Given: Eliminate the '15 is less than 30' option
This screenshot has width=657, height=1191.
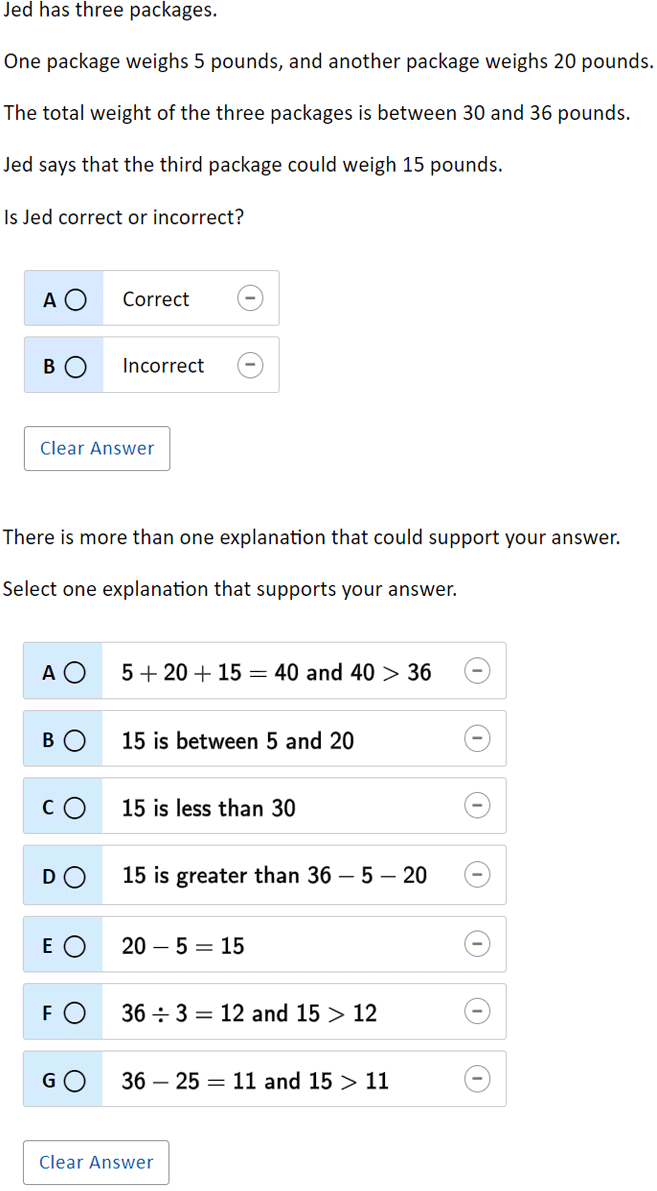Looking at the screenshot, I should (477, 806).
